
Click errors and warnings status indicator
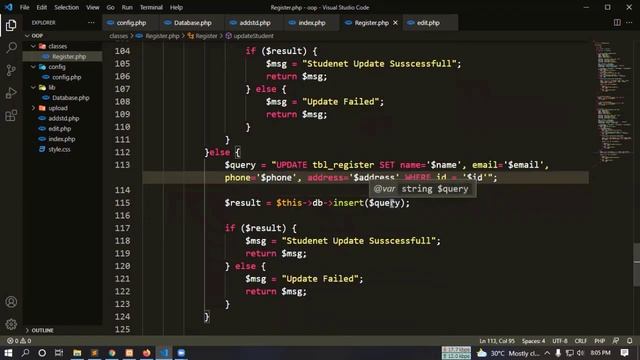click(x=19, y=341)
